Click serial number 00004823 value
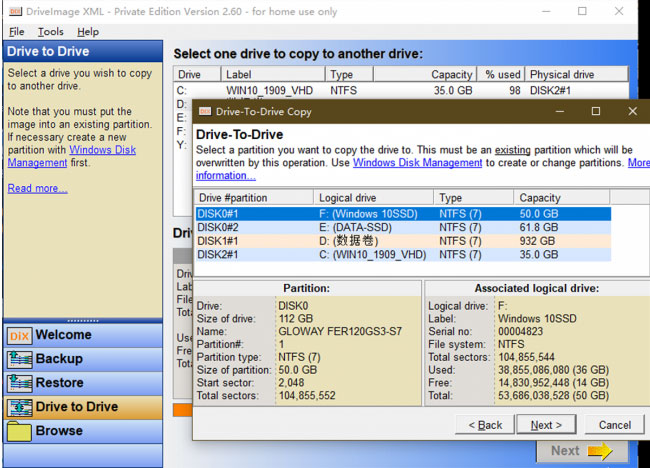This screenshot has height=468, width=650. click(x=520, y=332)
